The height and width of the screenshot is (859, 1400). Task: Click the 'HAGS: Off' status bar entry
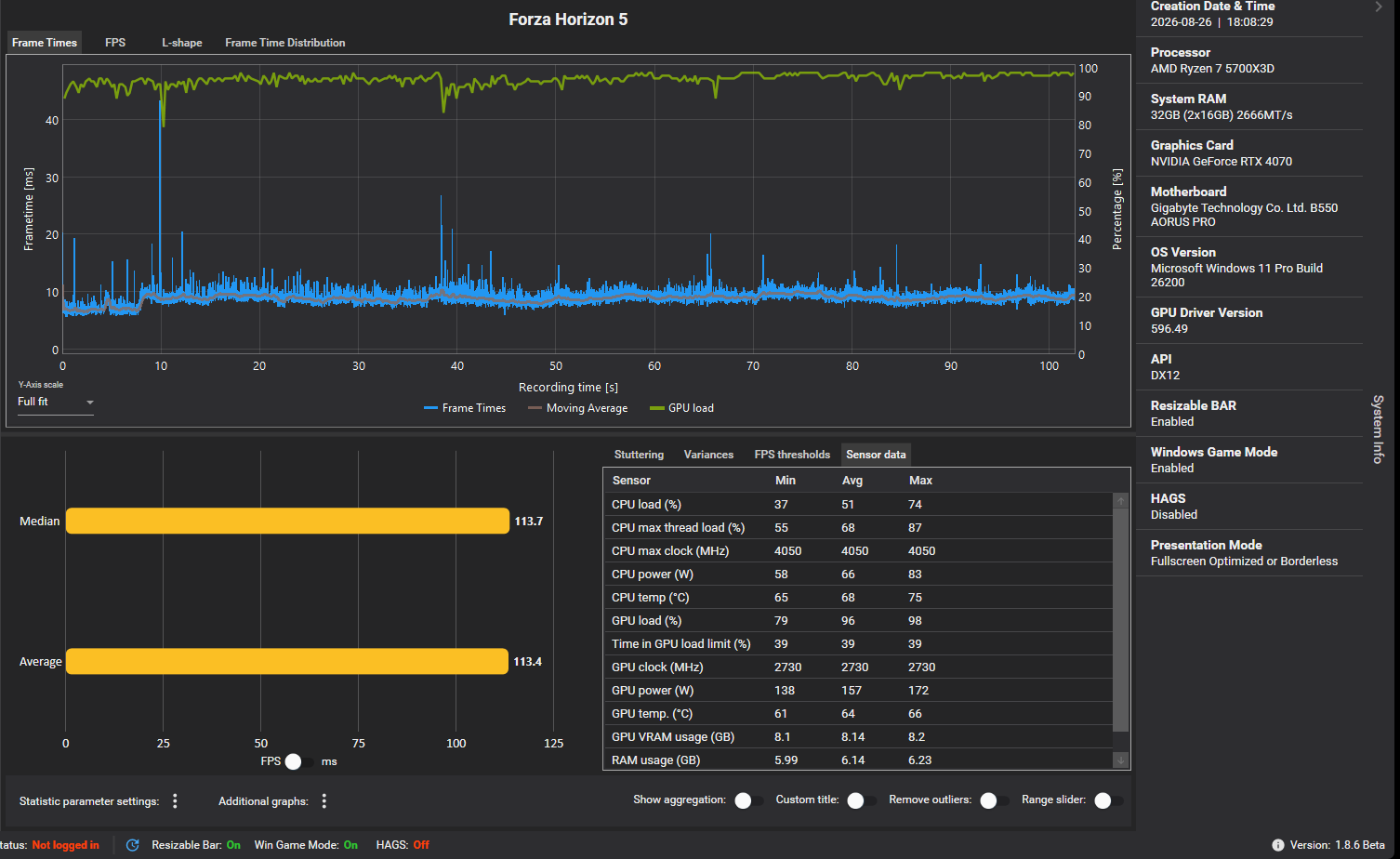pyautogui.click(x=403, y=845)
